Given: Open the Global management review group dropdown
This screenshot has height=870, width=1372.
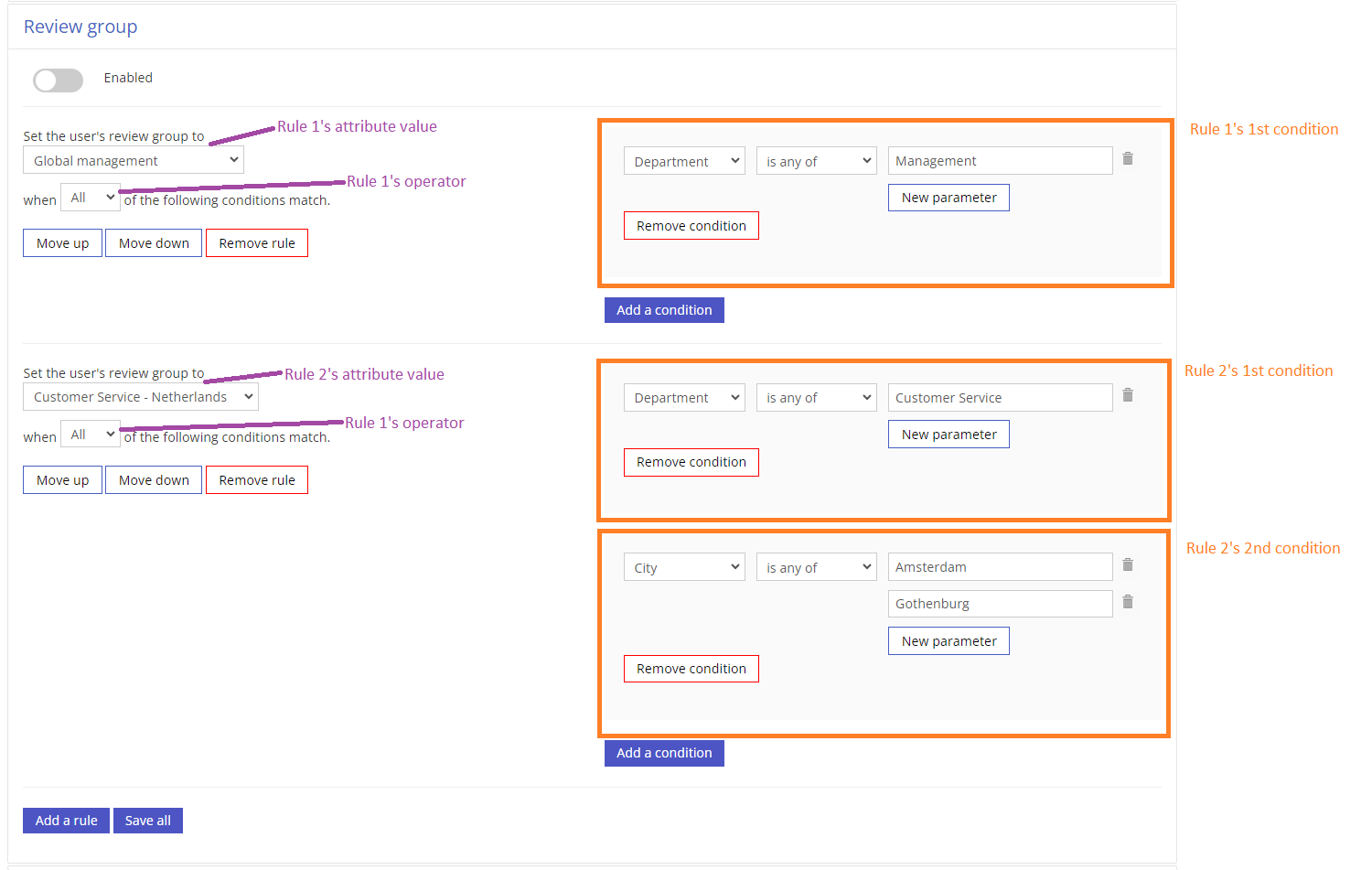Looking at the screenshot, I should tap(134, 161).
